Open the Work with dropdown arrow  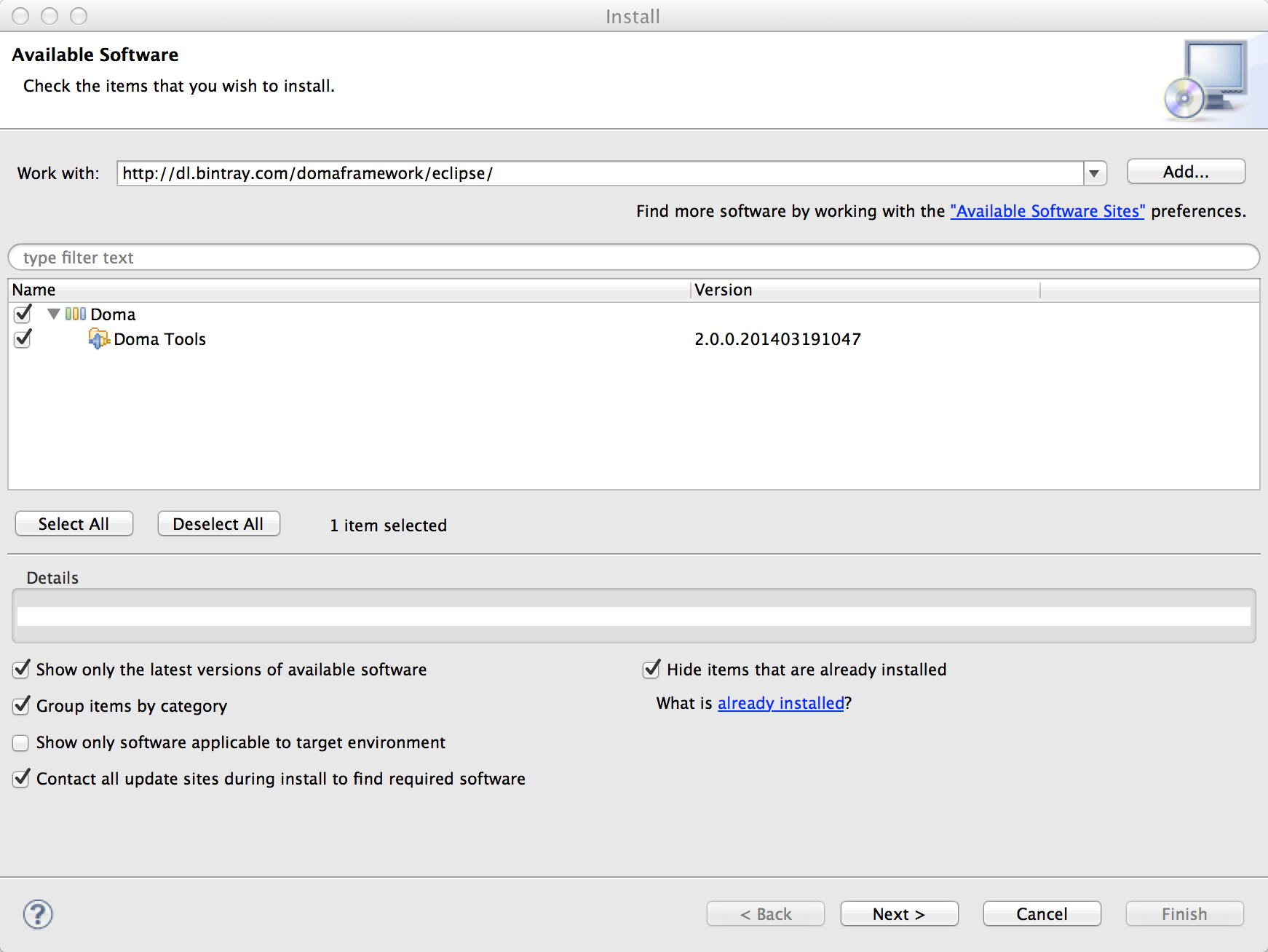pos(1094,173)
